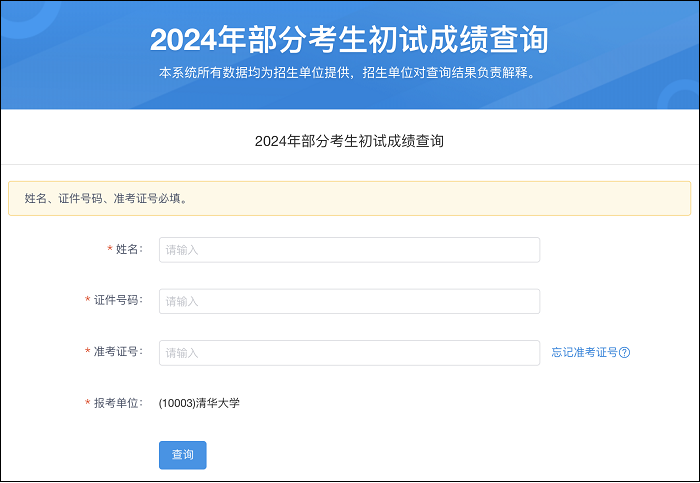Click the red asterisk beside 证件号码
The image size is (700, 483).
point(87,300)
